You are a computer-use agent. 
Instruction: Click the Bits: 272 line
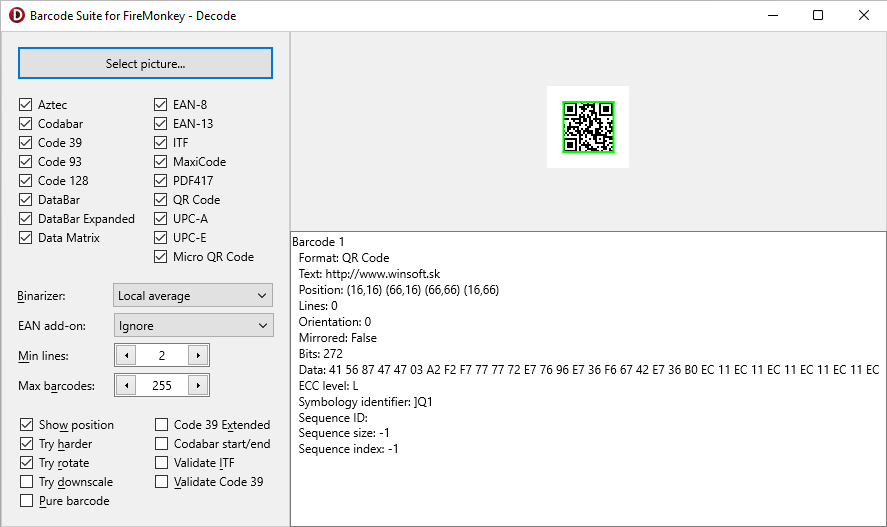(321, 353)
